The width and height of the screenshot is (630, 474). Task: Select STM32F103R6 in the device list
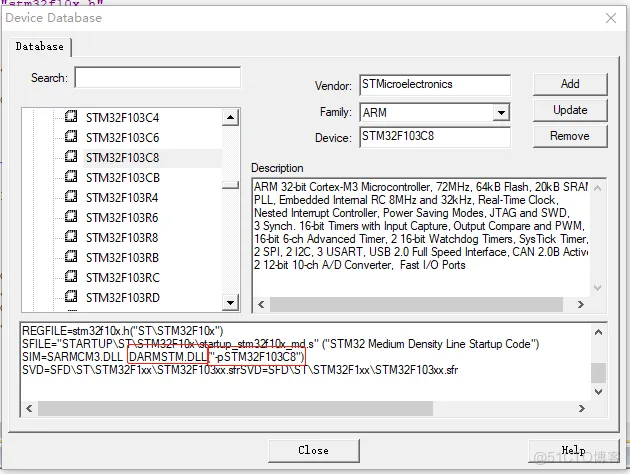coord(122,218)
